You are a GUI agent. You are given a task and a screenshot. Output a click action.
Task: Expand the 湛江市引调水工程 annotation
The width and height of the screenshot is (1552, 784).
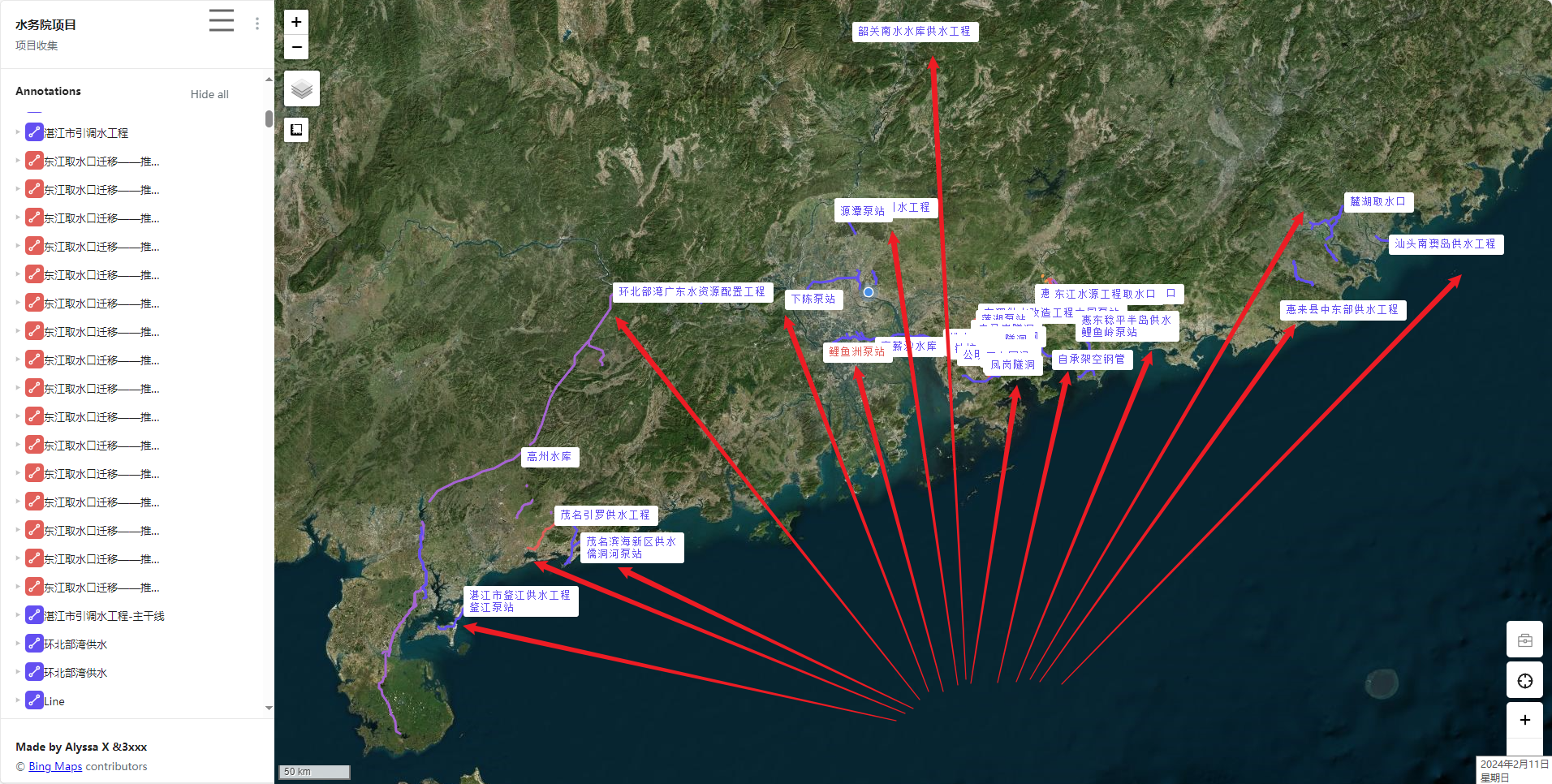point(18,132)
